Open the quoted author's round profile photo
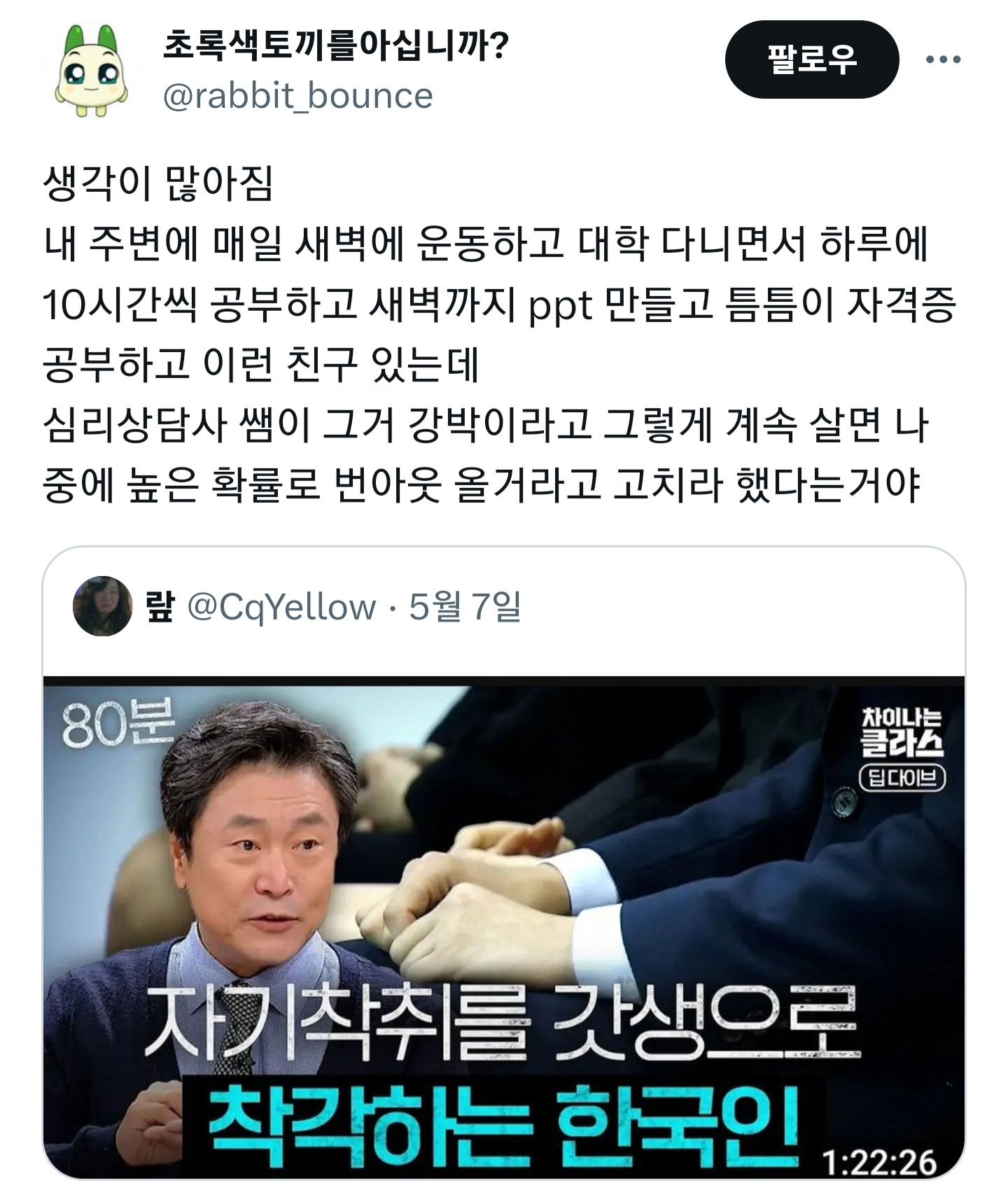 click(103, 606)
